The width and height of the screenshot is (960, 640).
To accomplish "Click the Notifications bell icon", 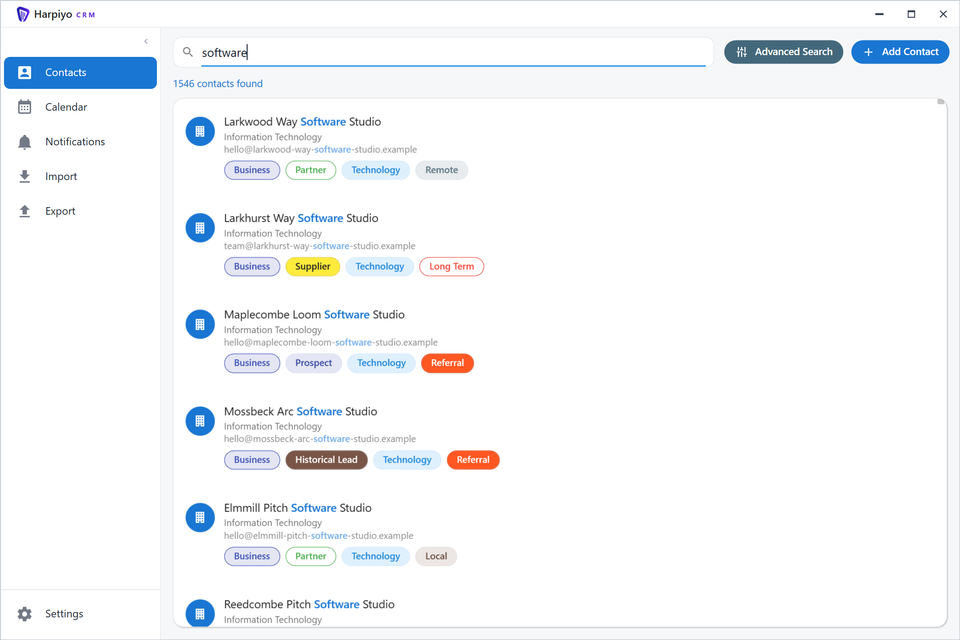I will pos(24,142).
